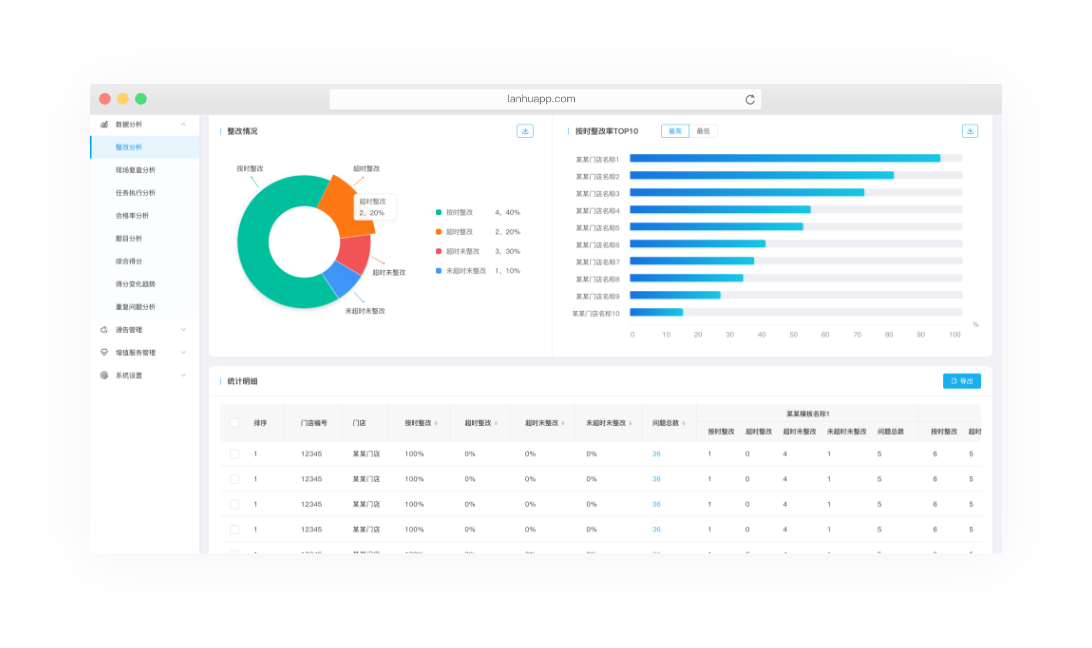The height and width of the screenshot is (648, 1092).
Task: Collapse the 数据分析 menu chevron
Action: (183, 125)
